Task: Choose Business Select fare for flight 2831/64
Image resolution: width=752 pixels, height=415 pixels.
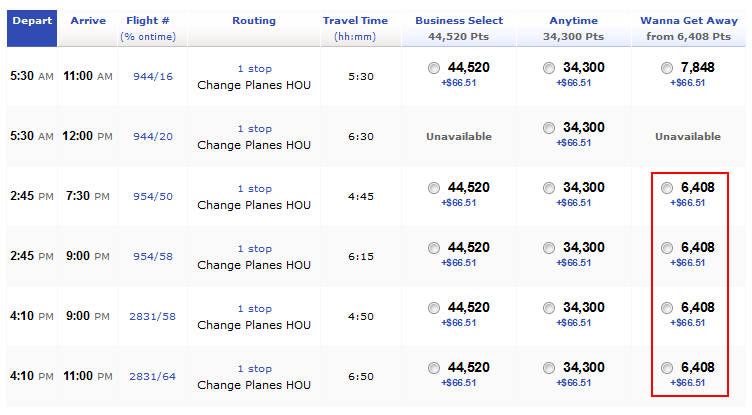Action: pyautogui.click(x=434, y=368)
